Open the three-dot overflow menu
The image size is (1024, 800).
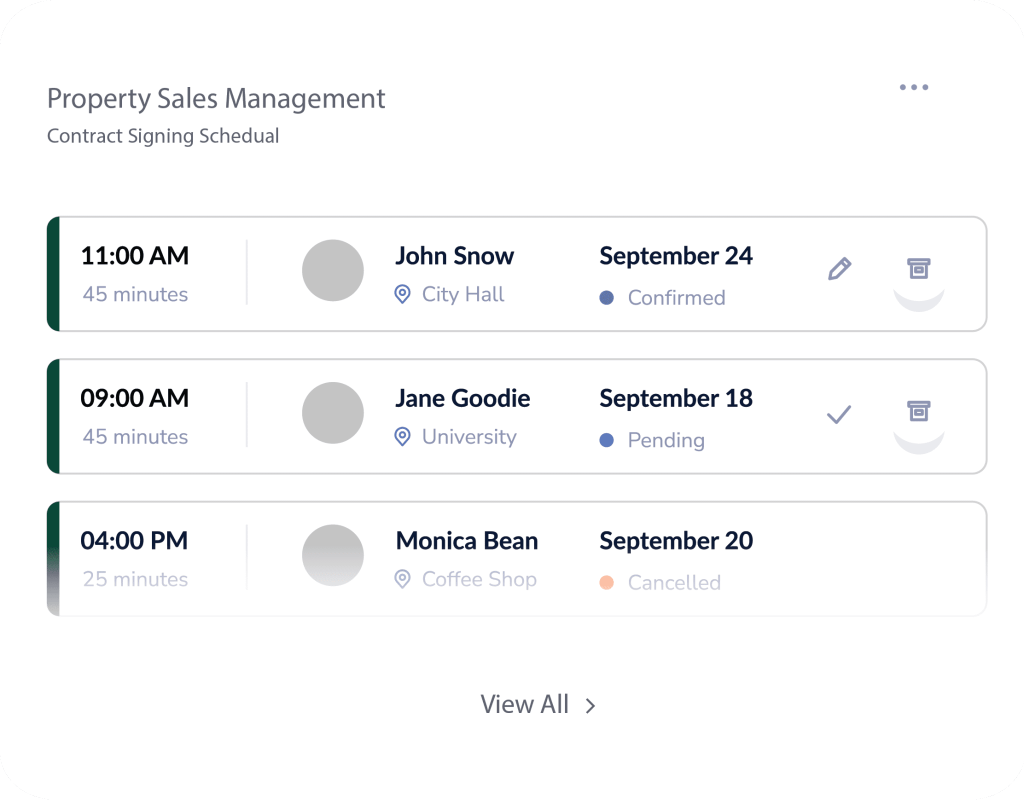click(x=913, y=87)
